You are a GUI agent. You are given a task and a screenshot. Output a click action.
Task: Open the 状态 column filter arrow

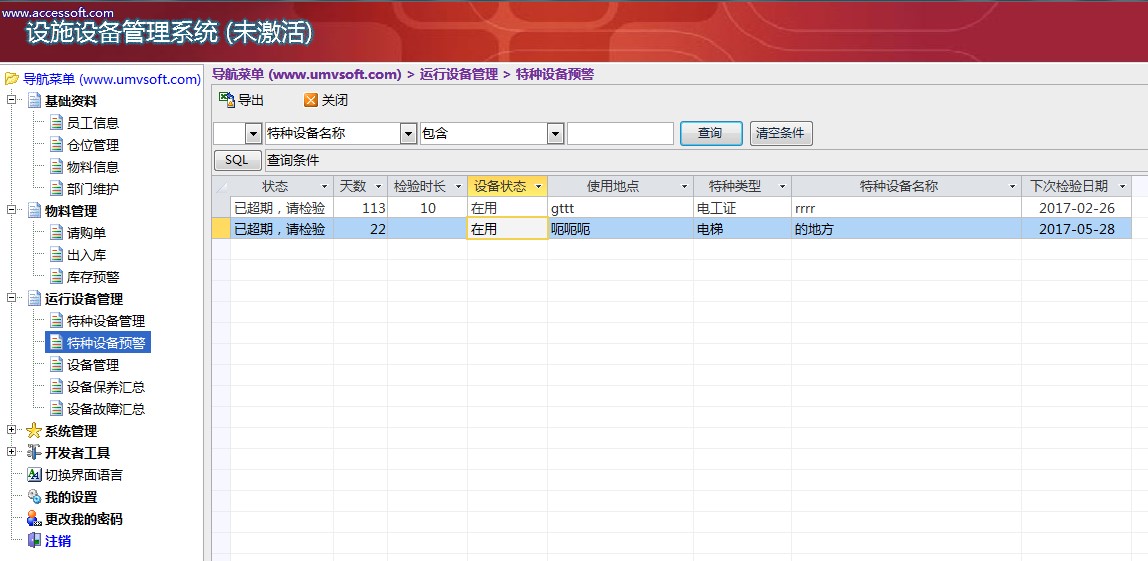(x=325, y=187)
